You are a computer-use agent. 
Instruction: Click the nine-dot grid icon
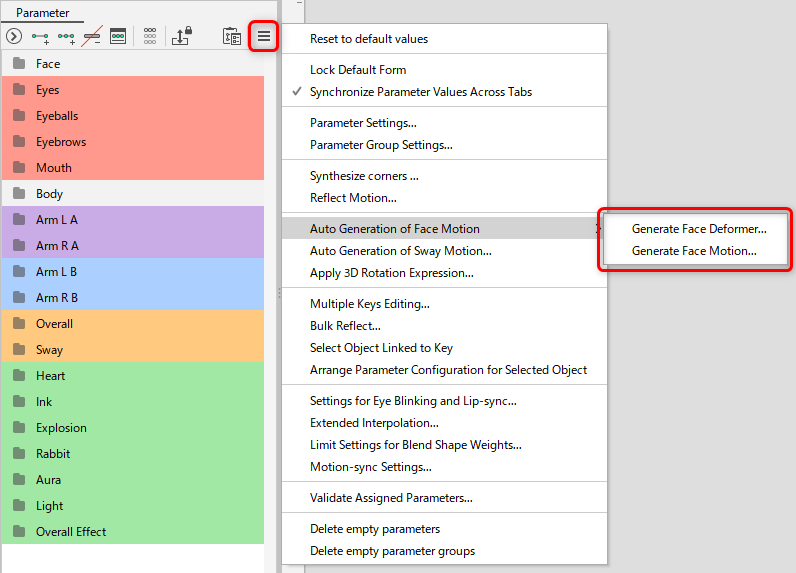point(150,36)
